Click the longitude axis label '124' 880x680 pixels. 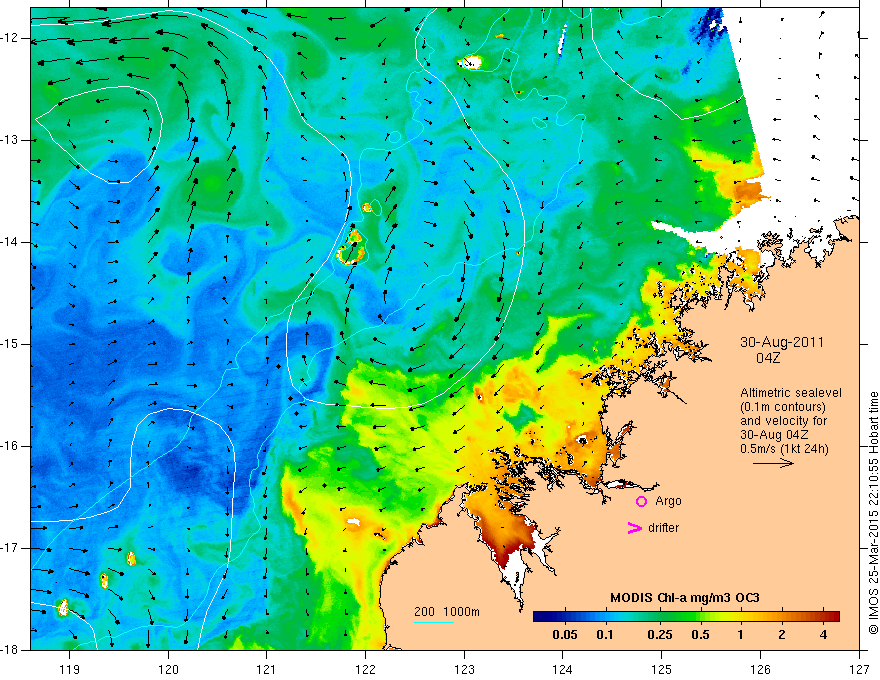point(563,669)
